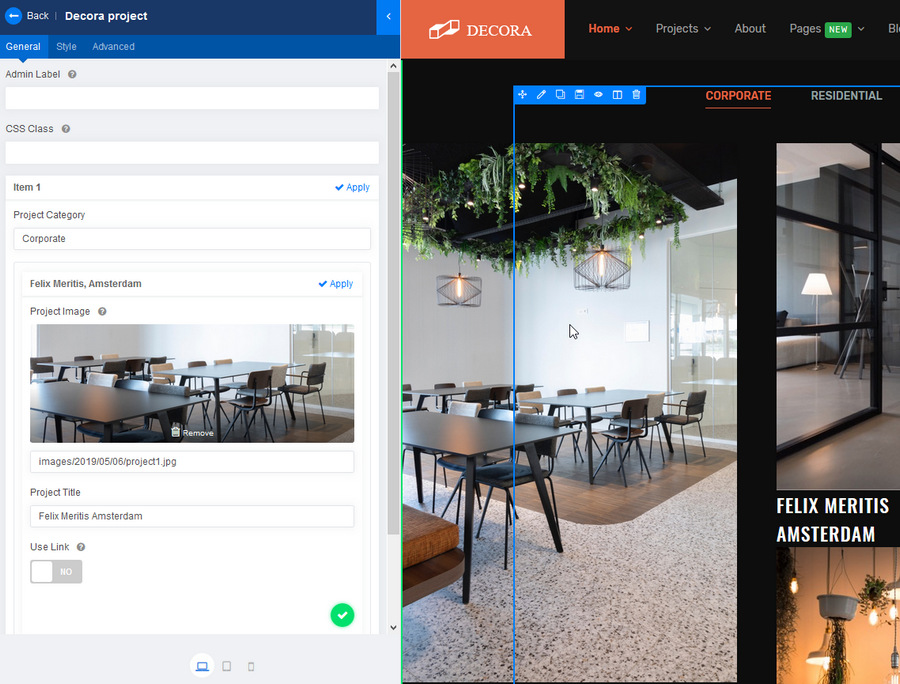Viewport: 900px width, 684px height.
Task: Remove the project image
Action: click(x=192, y=433)
